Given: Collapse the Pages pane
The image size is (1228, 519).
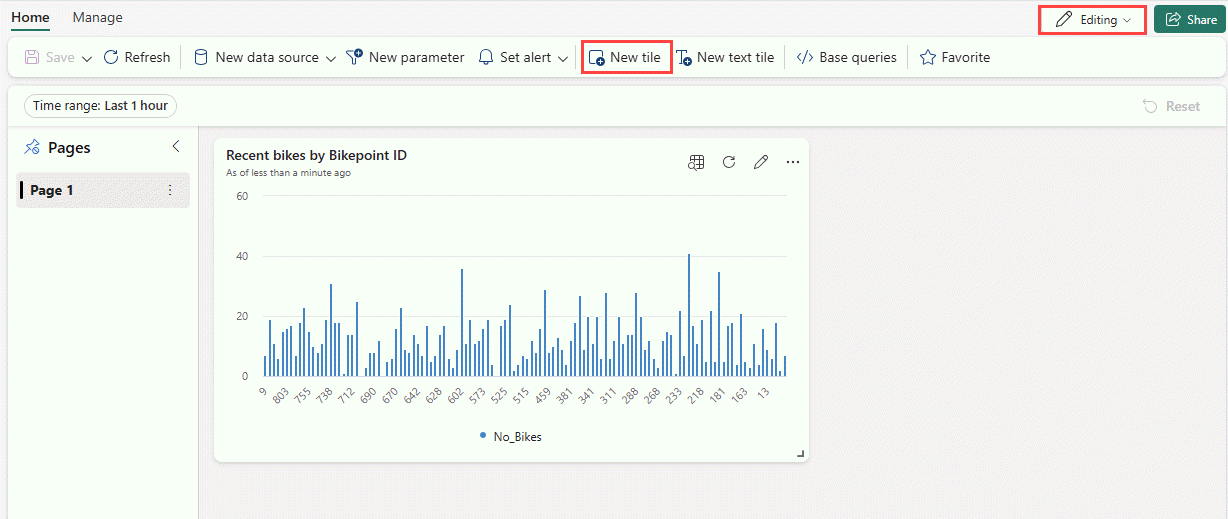Looking at the screenshot, I should (x=176, y=147).
